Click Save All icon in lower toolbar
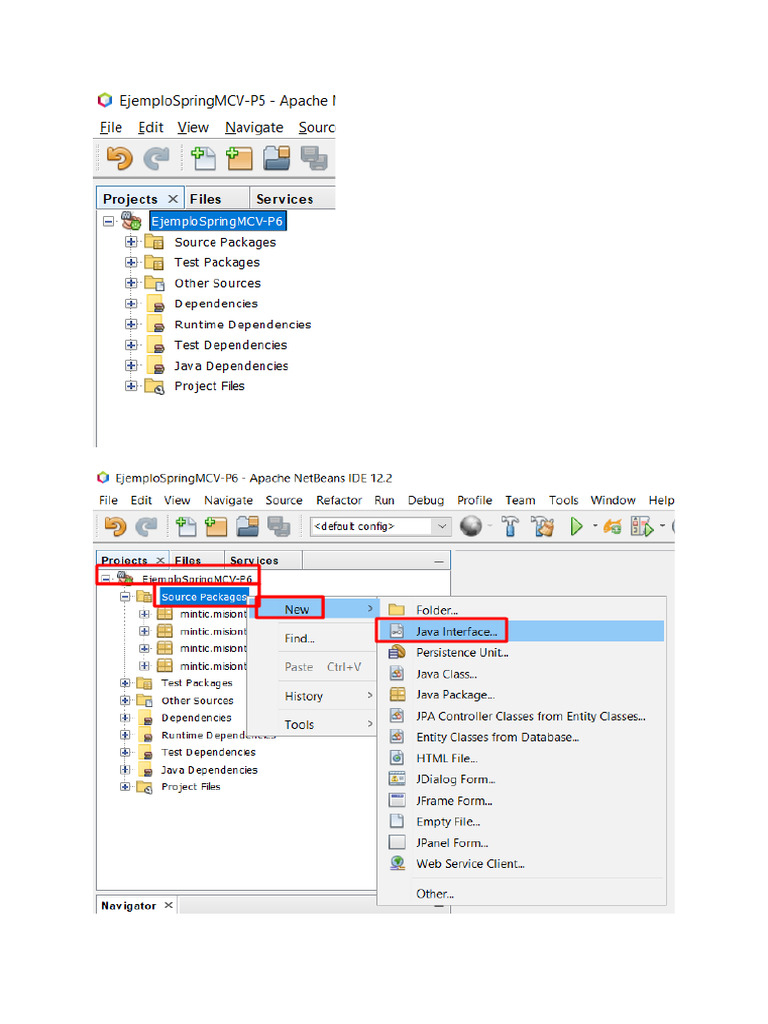The width and height of the screenshot is (768, 1024). coord(279,526)
